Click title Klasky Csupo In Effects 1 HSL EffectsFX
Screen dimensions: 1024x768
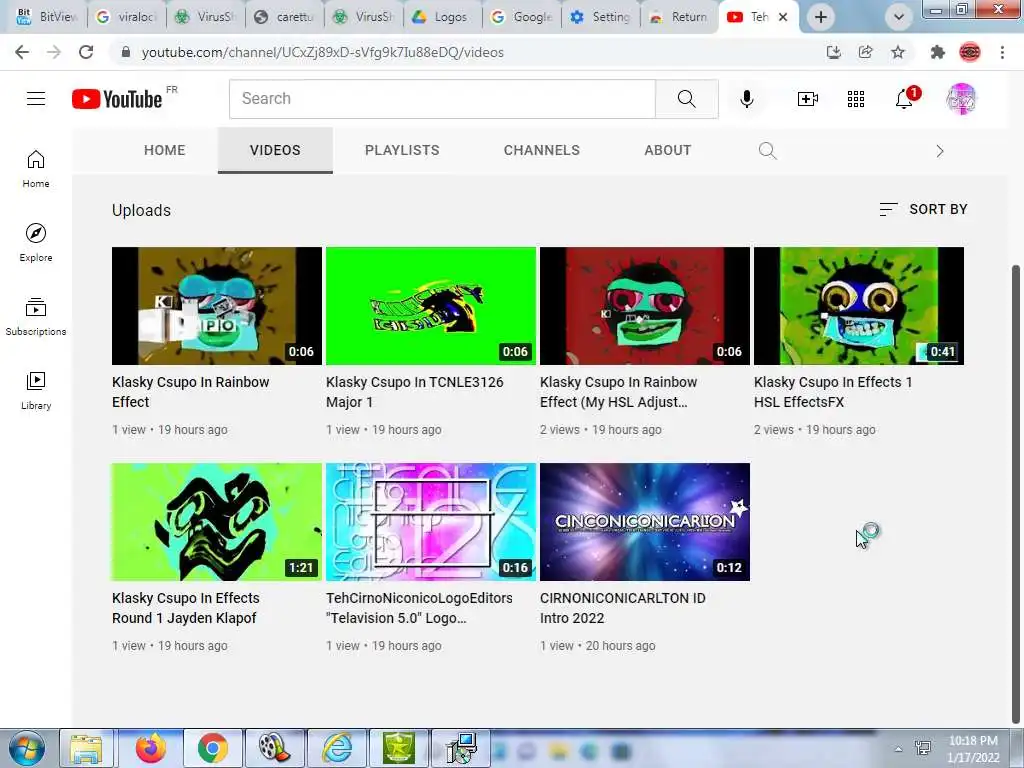[833, 392]
